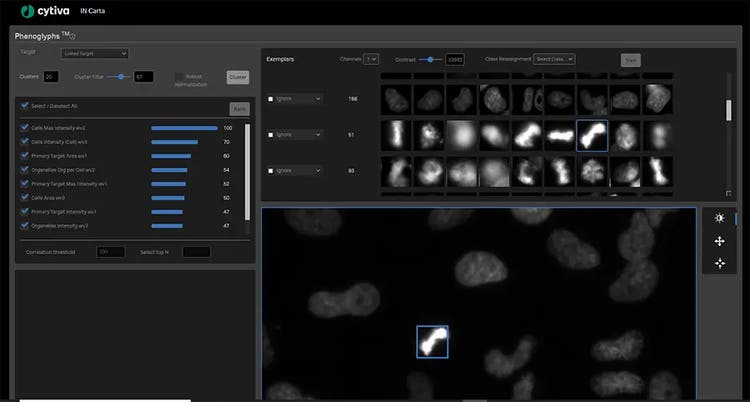Toggle the checkbox for 51-count cluster row

click(271, 134)
